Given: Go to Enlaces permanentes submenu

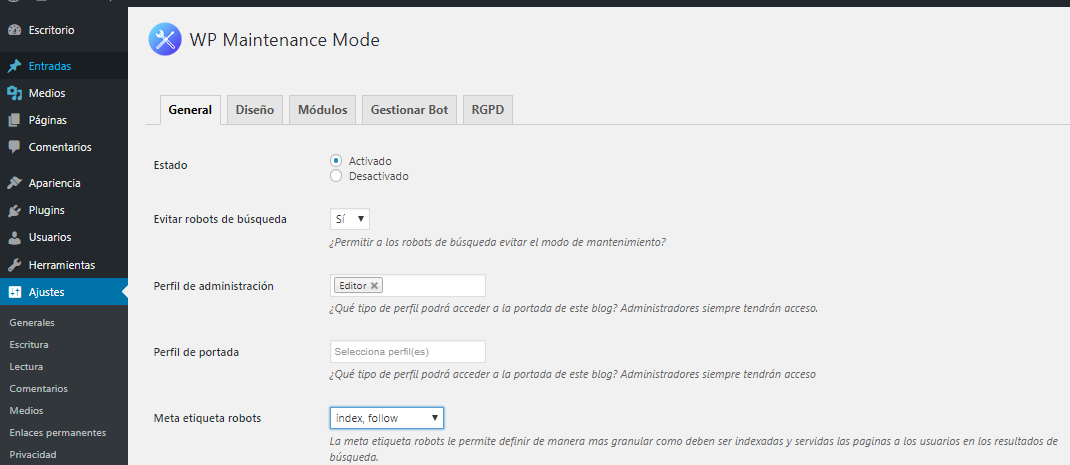Looking at the screenshot, I should coord(57,433).
